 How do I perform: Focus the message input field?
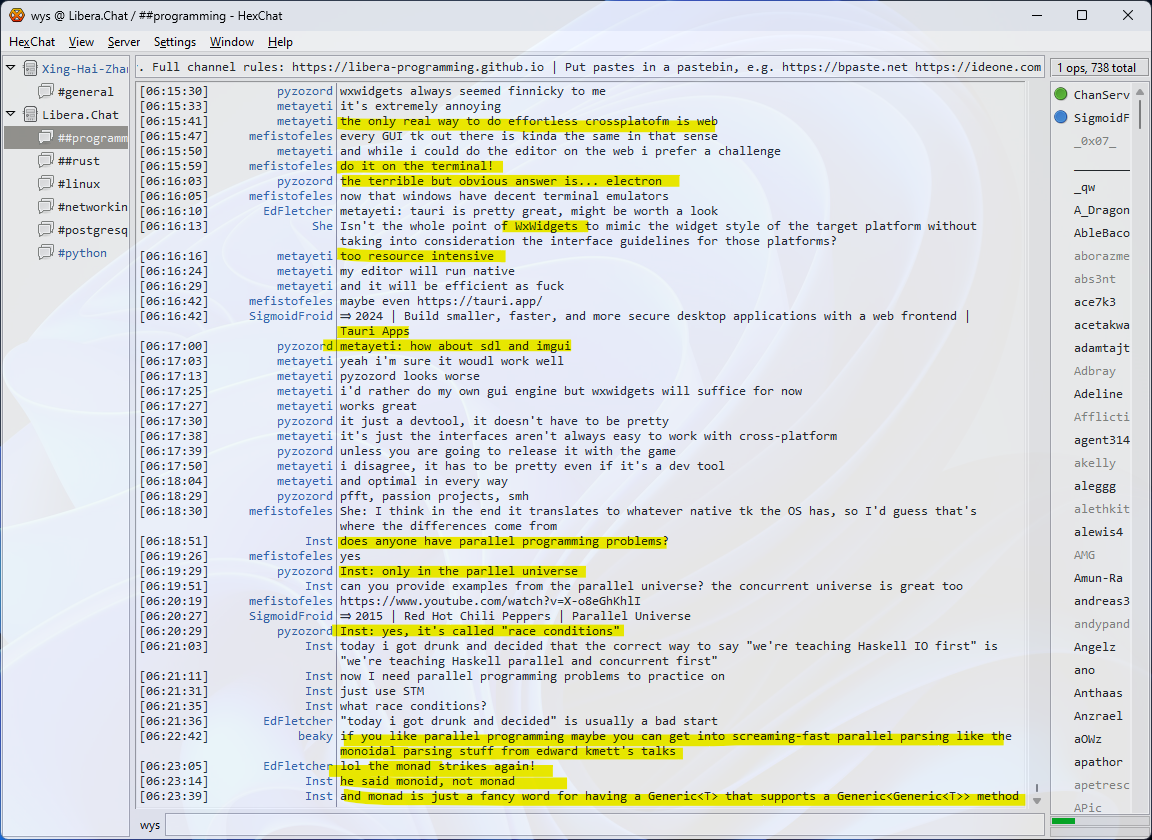coord(600,825)
